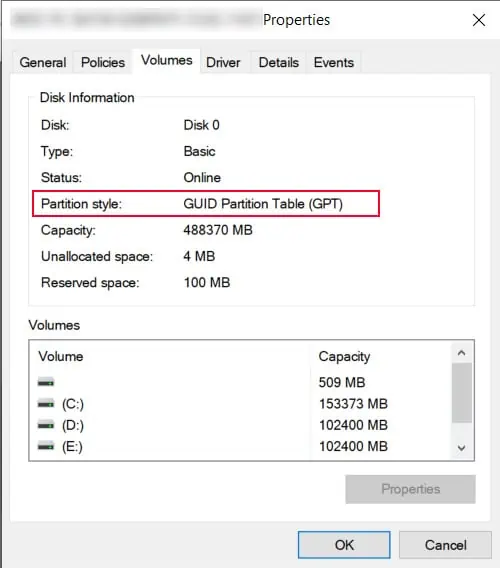This screenshot has height=568, width=500.
Task: Click the volumes list scrollbar thumb
Action: [462, 393]
